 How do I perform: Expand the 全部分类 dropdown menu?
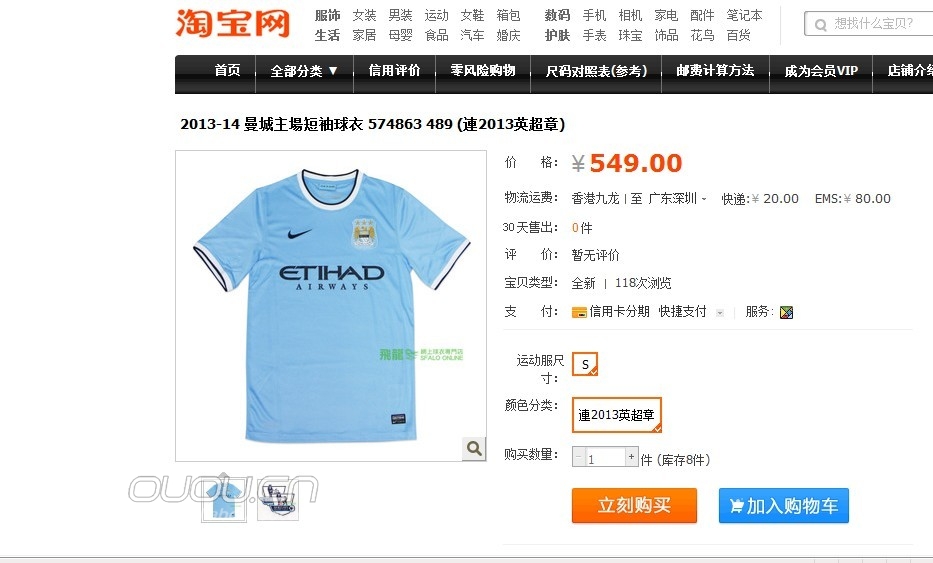coord(304,71)
